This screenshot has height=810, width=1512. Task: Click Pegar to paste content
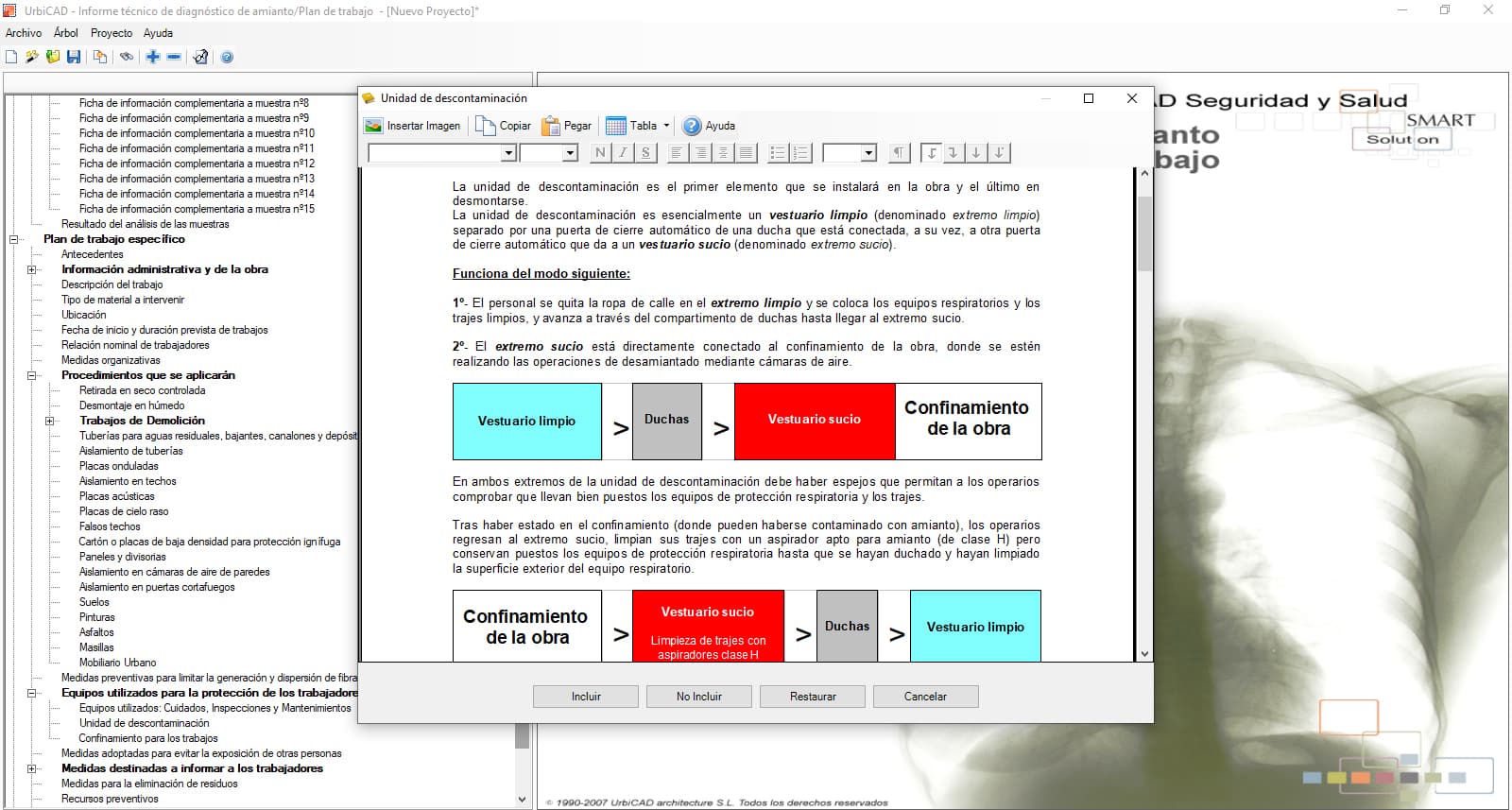567,126
